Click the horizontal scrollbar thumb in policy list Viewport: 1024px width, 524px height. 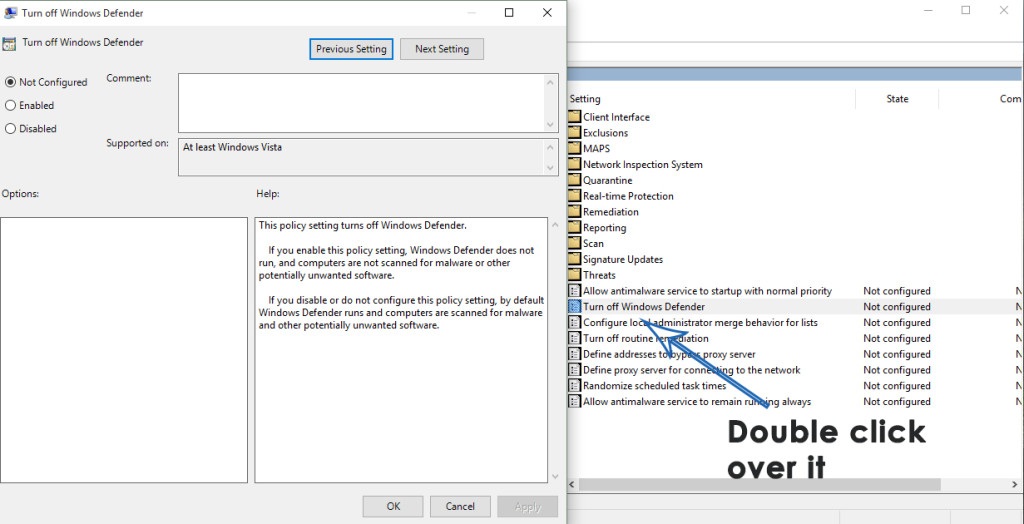pos(760,485)
